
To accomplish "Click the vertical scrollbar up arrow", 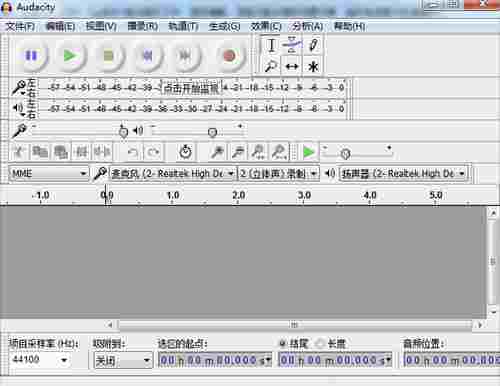I will click(493, 213).
